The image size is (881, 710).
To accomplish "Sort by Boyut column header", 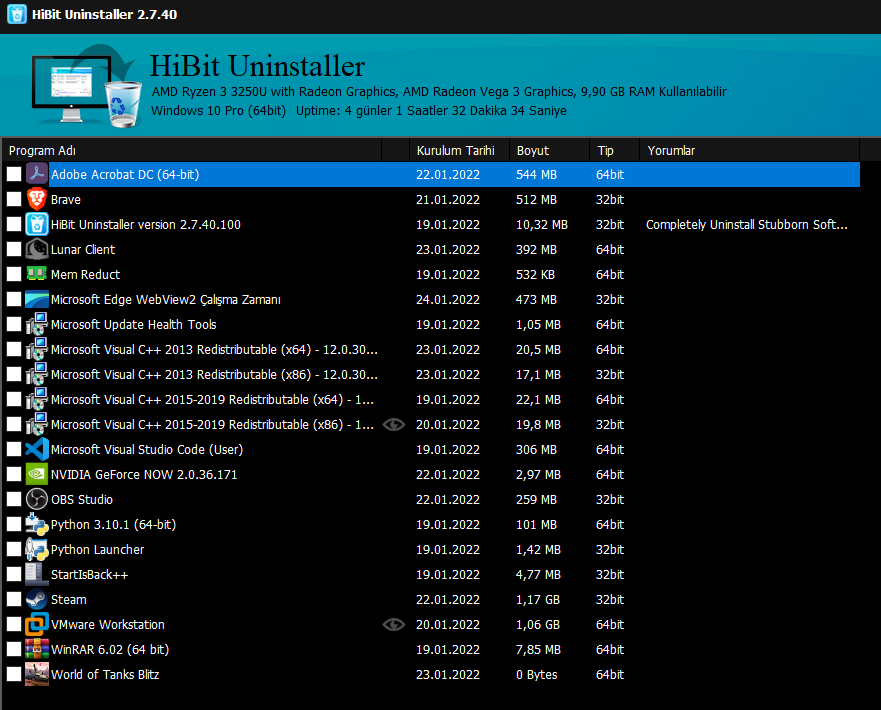I will (550, 151).
